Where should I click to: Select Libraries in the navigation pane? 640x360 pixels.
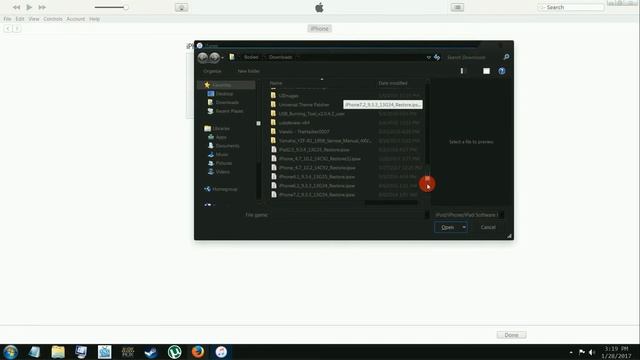[x=221, y=128]
